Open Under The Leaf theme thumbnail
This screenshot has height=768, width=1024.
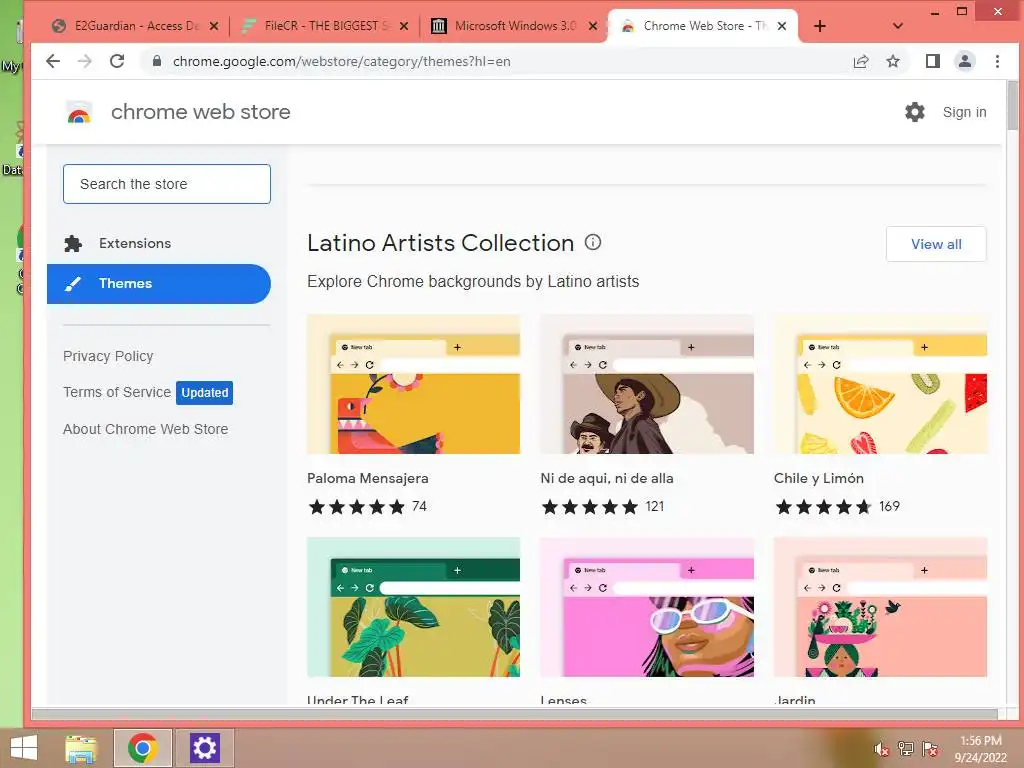coord(413,607)
